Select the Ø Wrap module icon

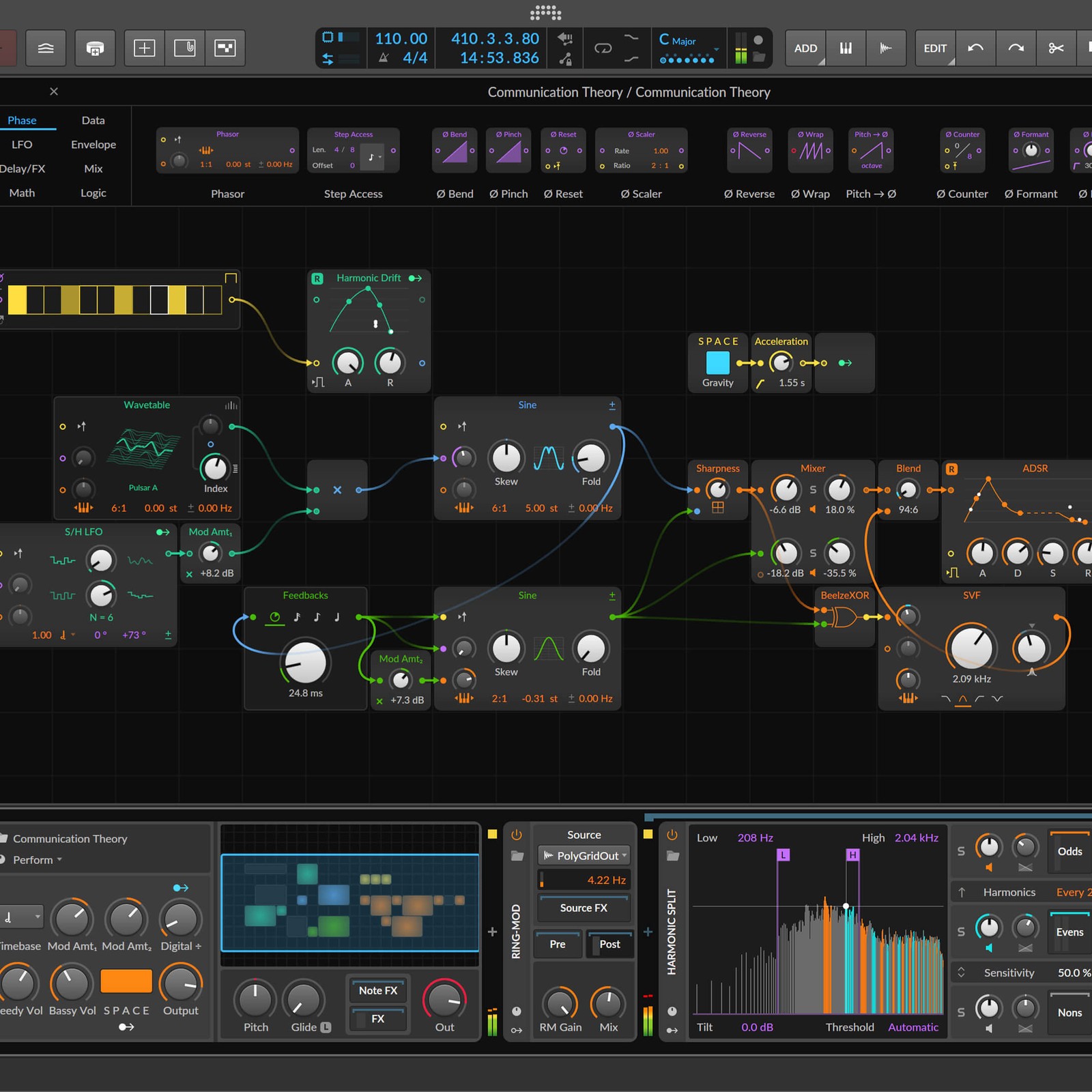point(811,150)
